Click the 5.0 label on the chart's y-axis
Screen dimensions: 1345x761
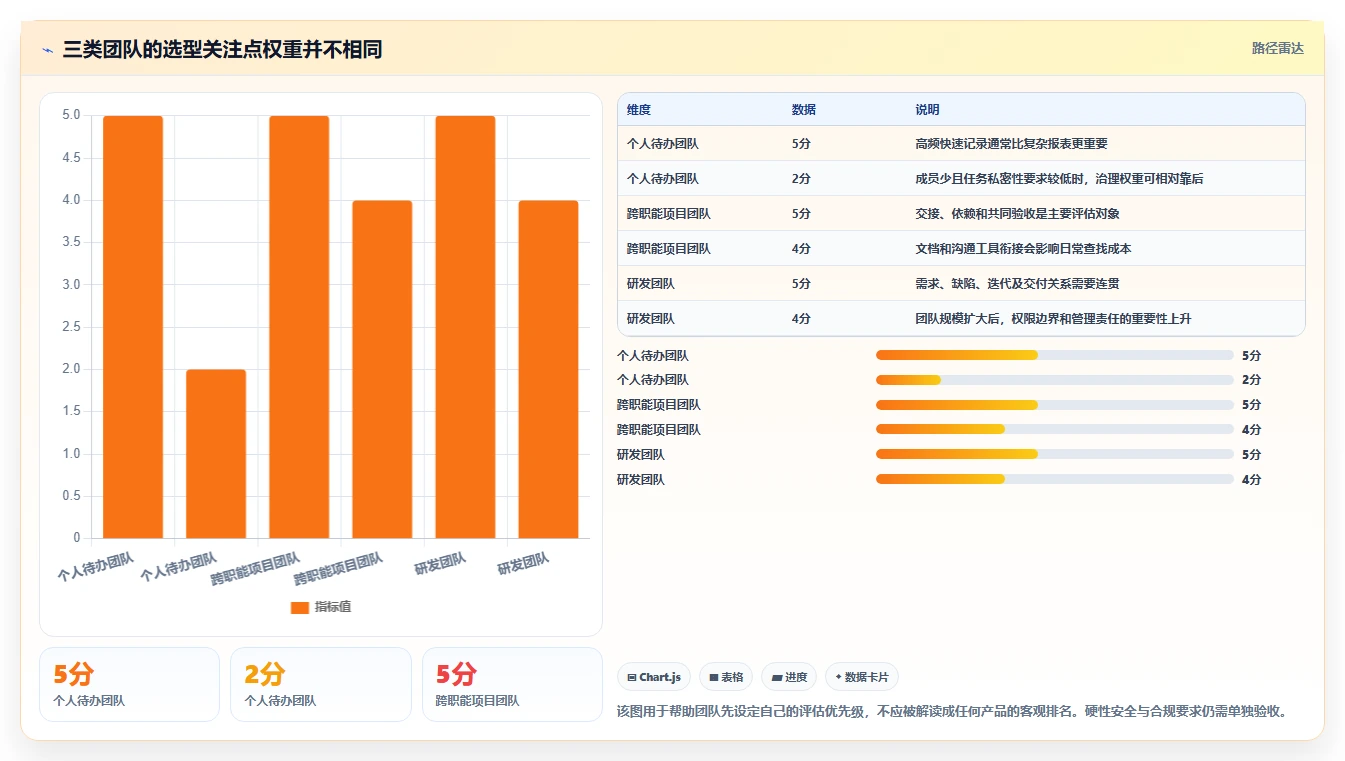click(x=71, y=115)
